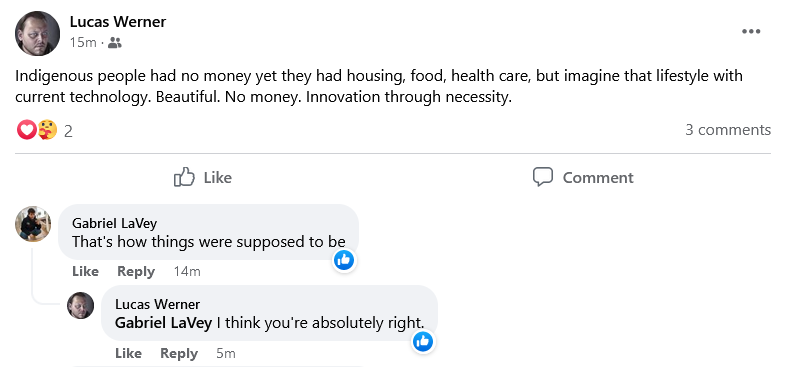Viewport: 788px width, 367px height.
Task: Click the friends audience icon beside 15m
Action: coord(115,43)
